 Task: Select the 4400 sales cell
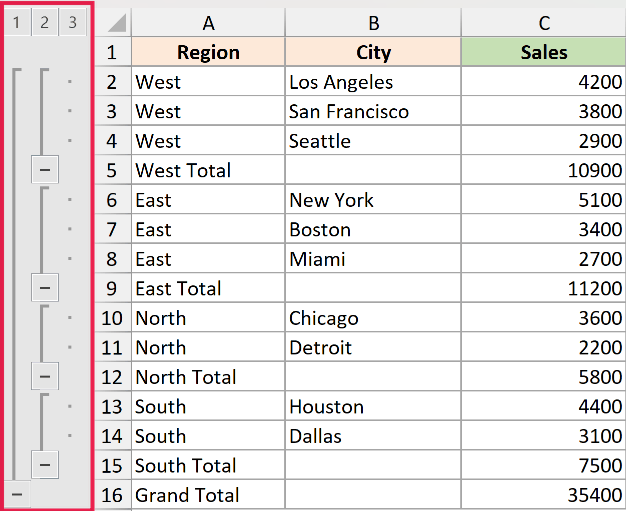[544, 406]
